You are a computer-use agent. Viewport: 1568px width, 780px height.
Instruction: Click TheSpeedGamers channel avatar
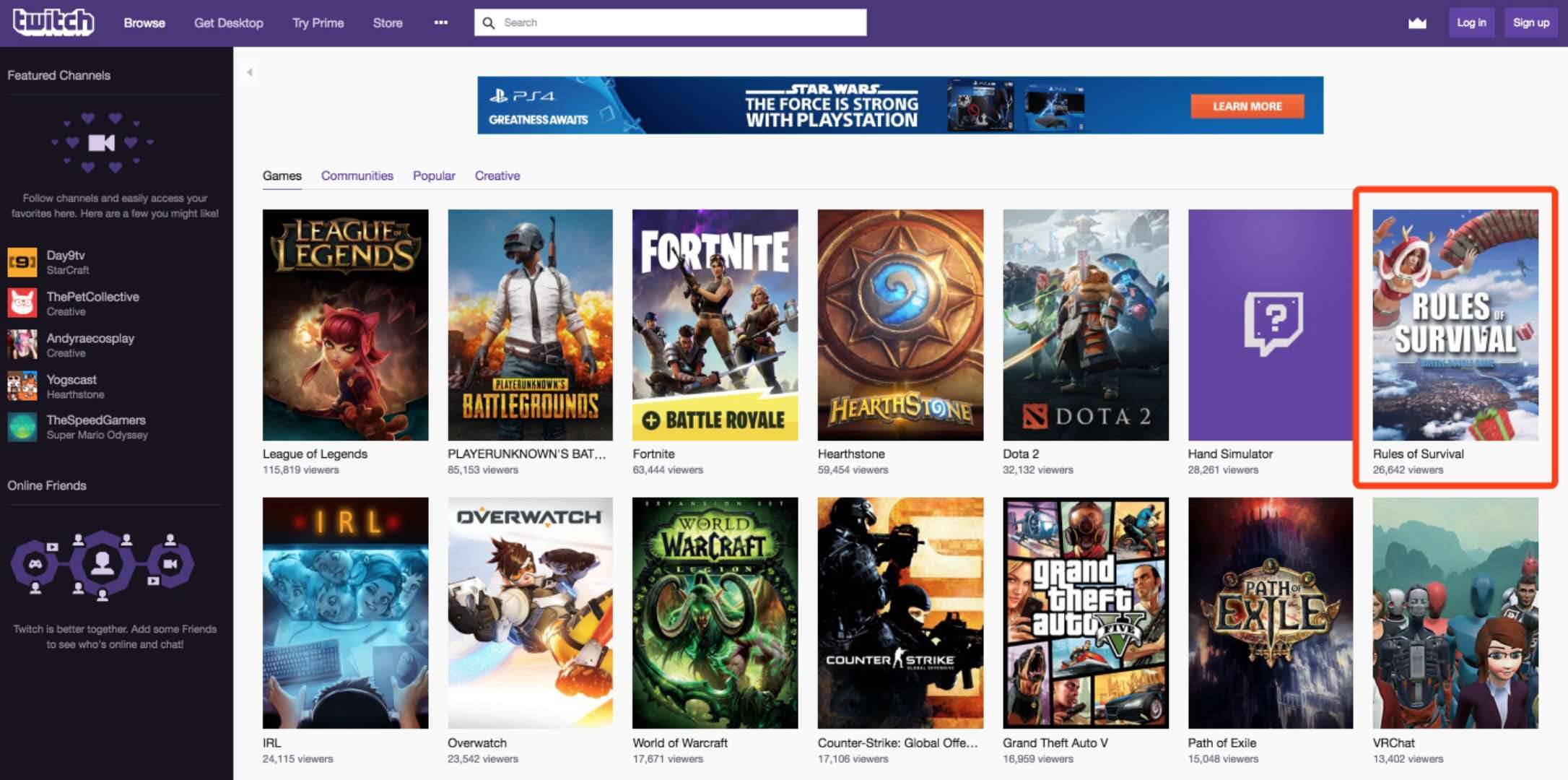click(22, 427)
